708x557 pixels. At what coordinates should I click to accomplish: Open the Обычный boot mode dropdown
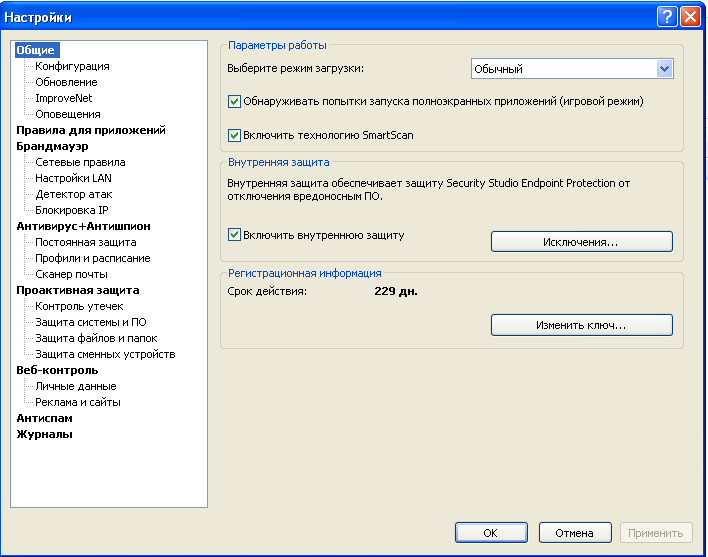pyautogui.click(x=572, y=69)
